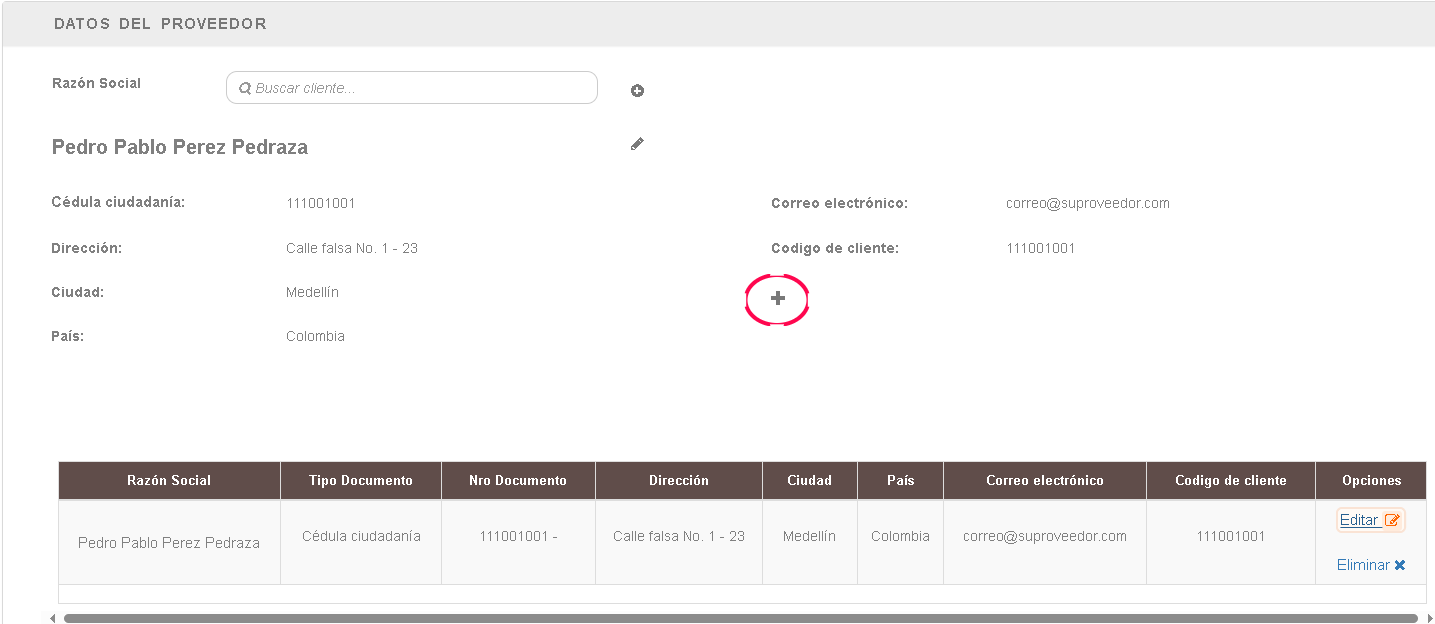Click table cell Medellín
This screenshot has height=624, width=1435.
pos(810,542)
